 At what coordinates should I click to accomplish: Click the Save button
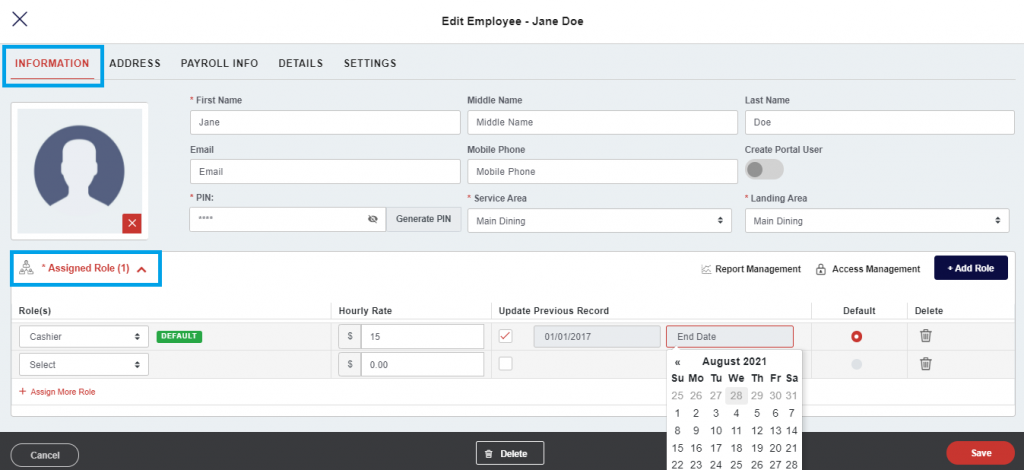tap(981, 453)
